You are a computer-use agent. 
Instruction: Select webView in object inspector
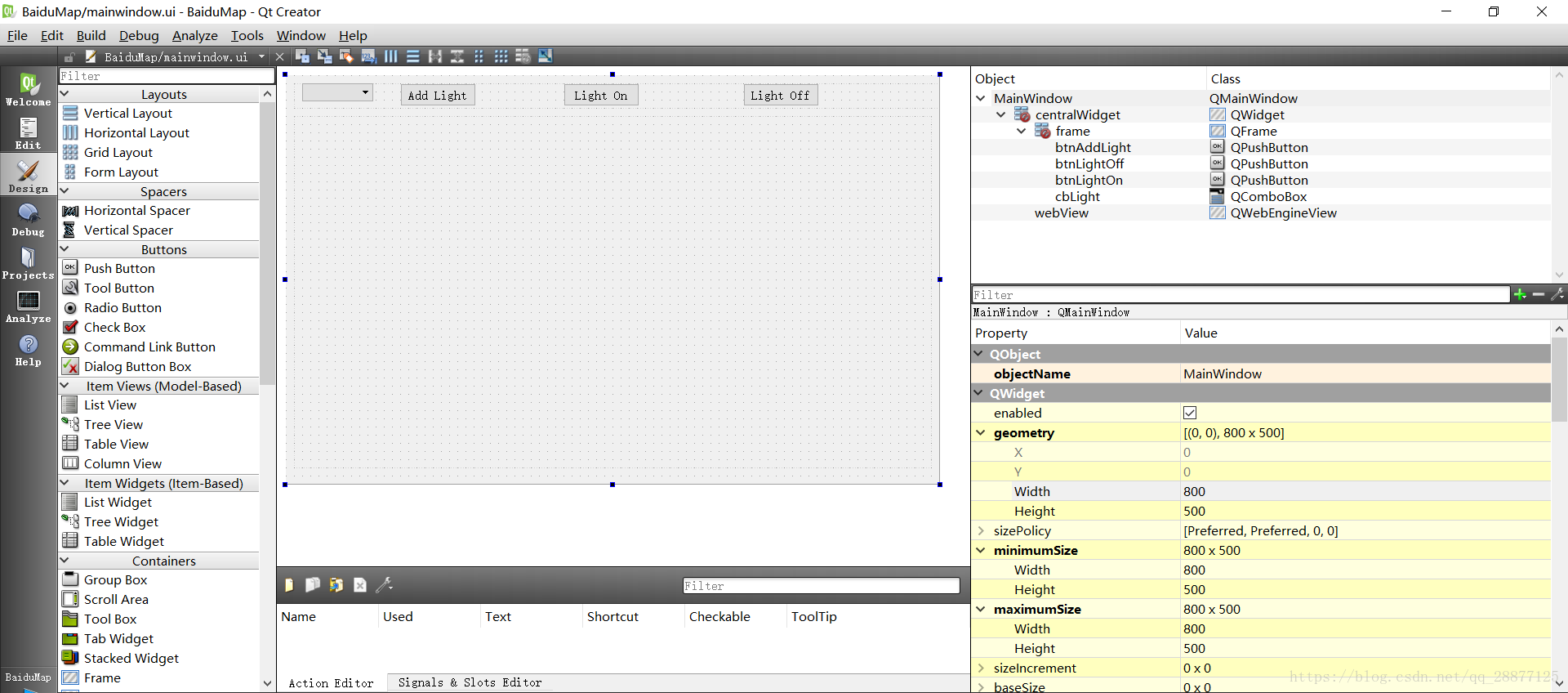coord(1062,212)
